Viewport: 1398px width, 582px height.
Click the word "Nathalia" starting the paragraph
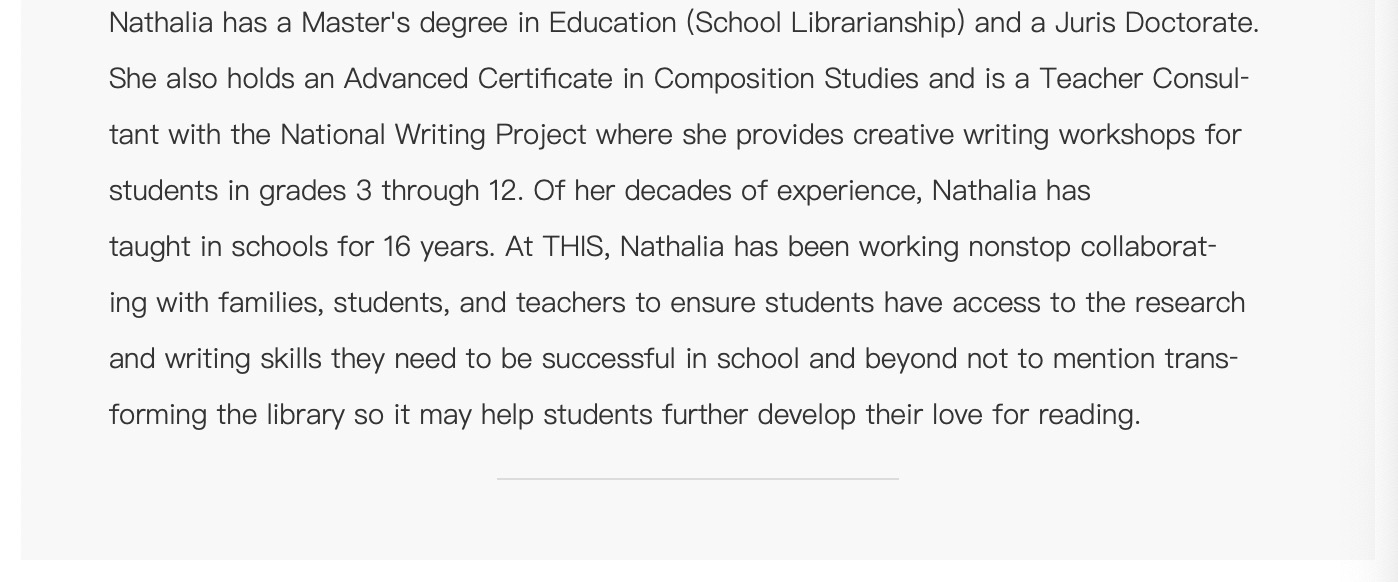tap(161, 22)
